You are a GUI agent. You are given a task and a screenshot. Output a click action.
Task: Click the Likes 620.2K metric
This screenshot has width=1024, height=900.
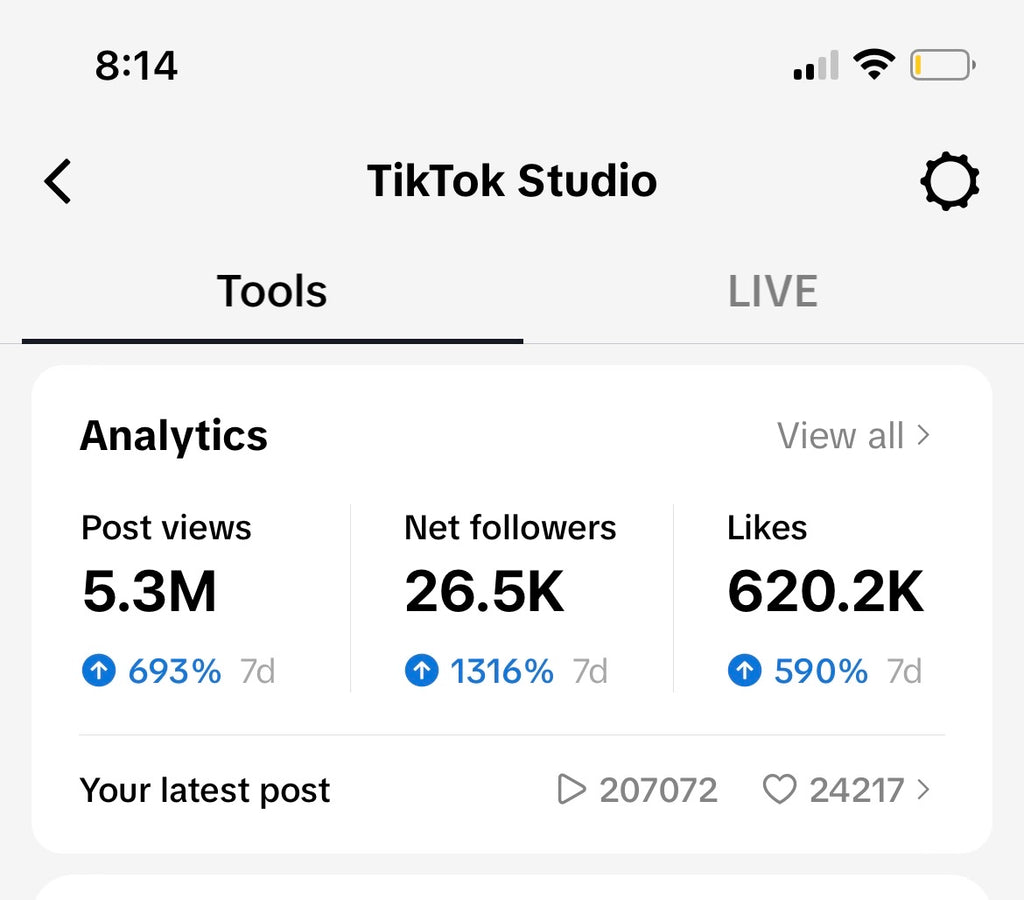coord(825,590)
